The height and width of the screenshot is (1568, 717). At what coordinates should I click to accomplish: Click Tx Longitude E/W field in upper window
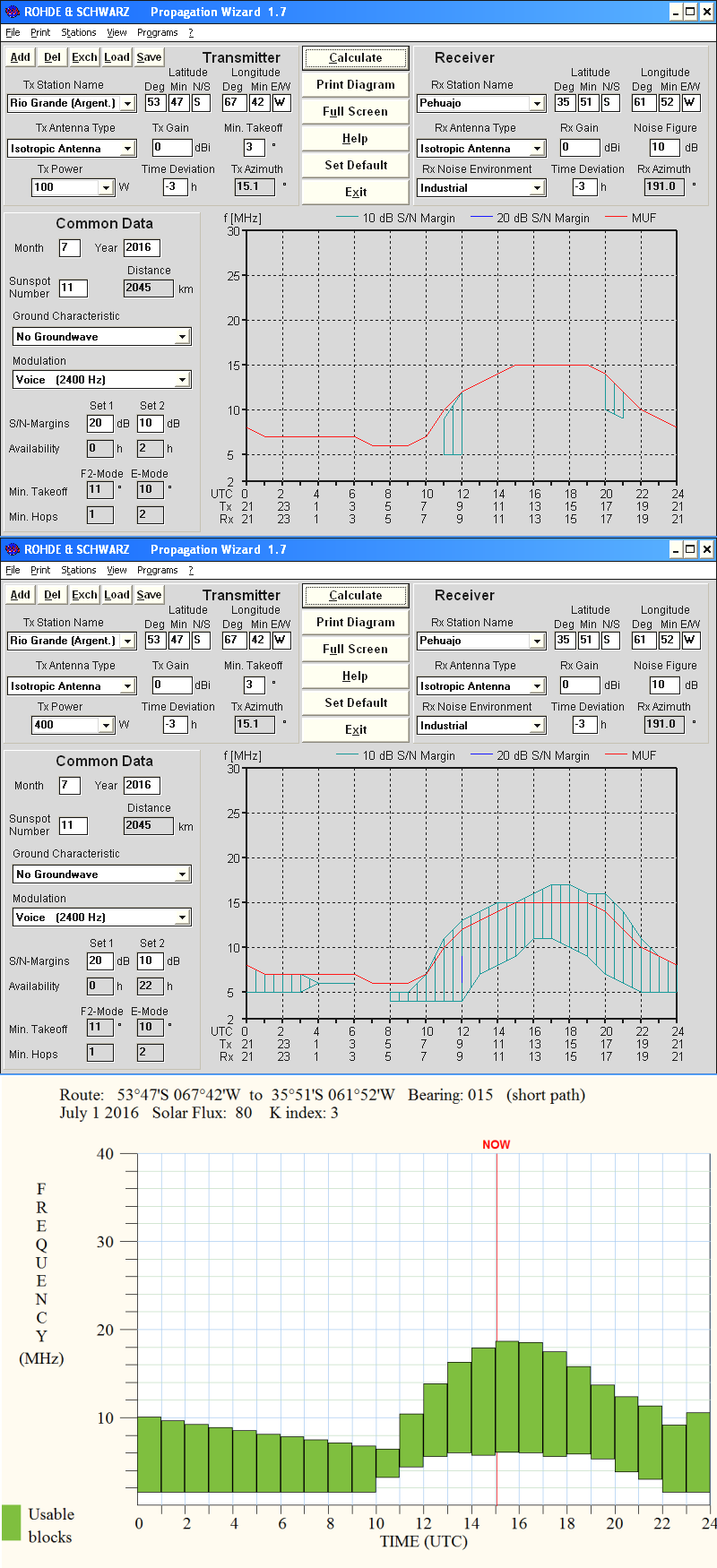[x=281, y=103]
